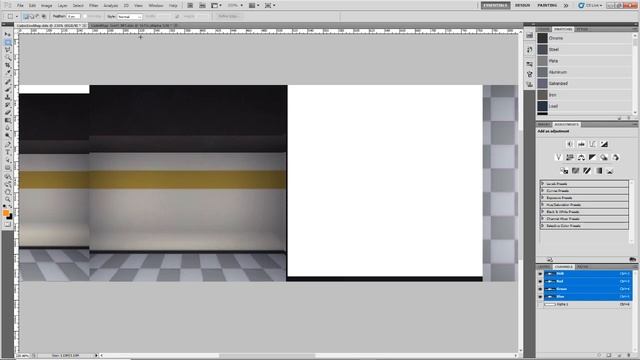Viewport: 640px width, 360px height.
Task: Click the Feather input field
Action: 73,16
